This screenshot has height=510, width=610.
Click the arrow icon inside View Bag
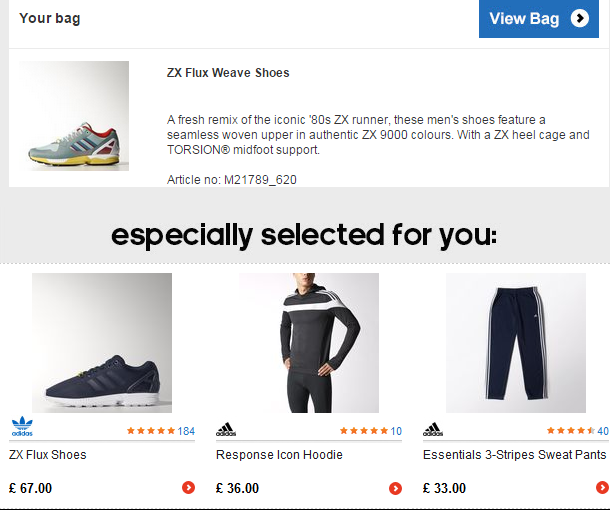pos(580,18)
